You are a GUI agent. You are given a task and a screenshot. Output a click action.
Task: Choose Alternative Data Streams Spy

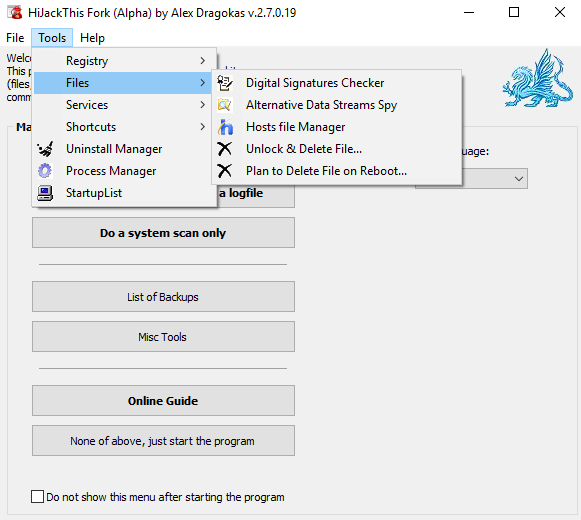pos(337,105)
